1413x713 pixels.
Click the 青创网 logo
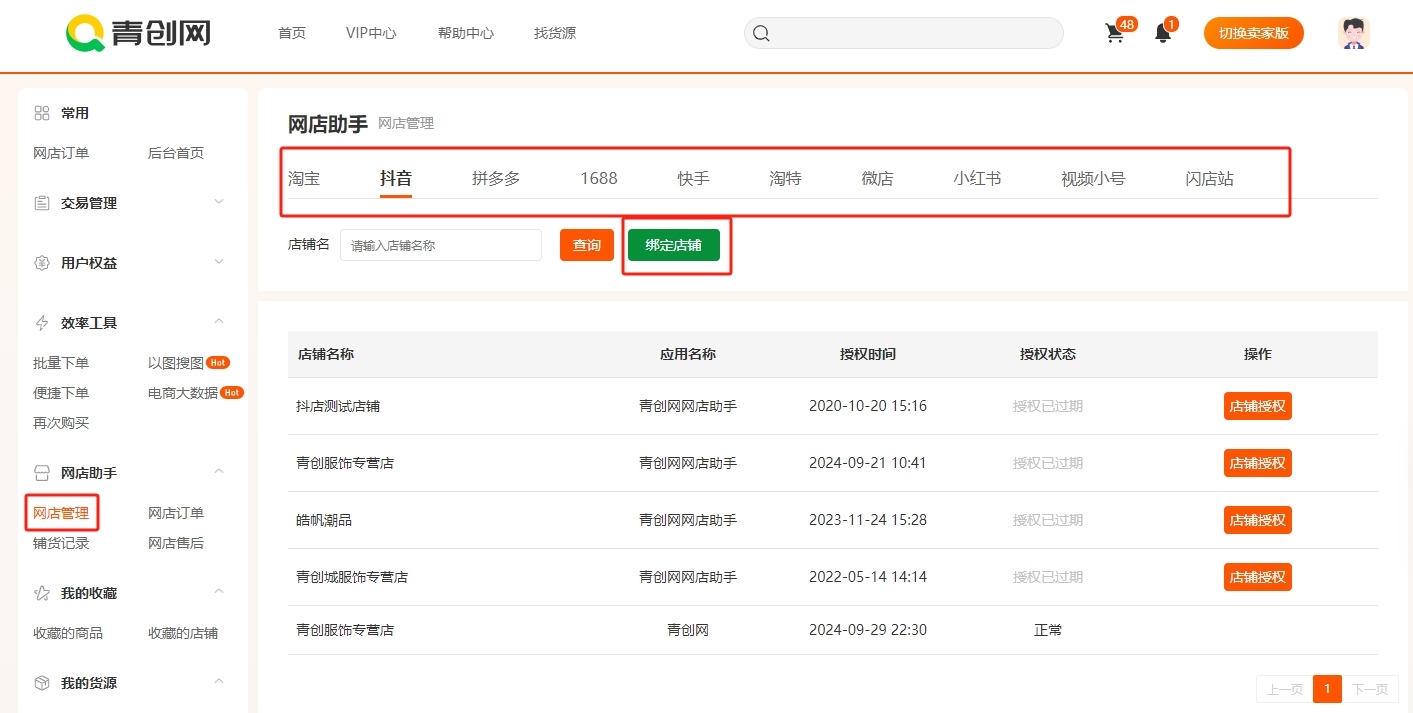(x=138, y=33)
